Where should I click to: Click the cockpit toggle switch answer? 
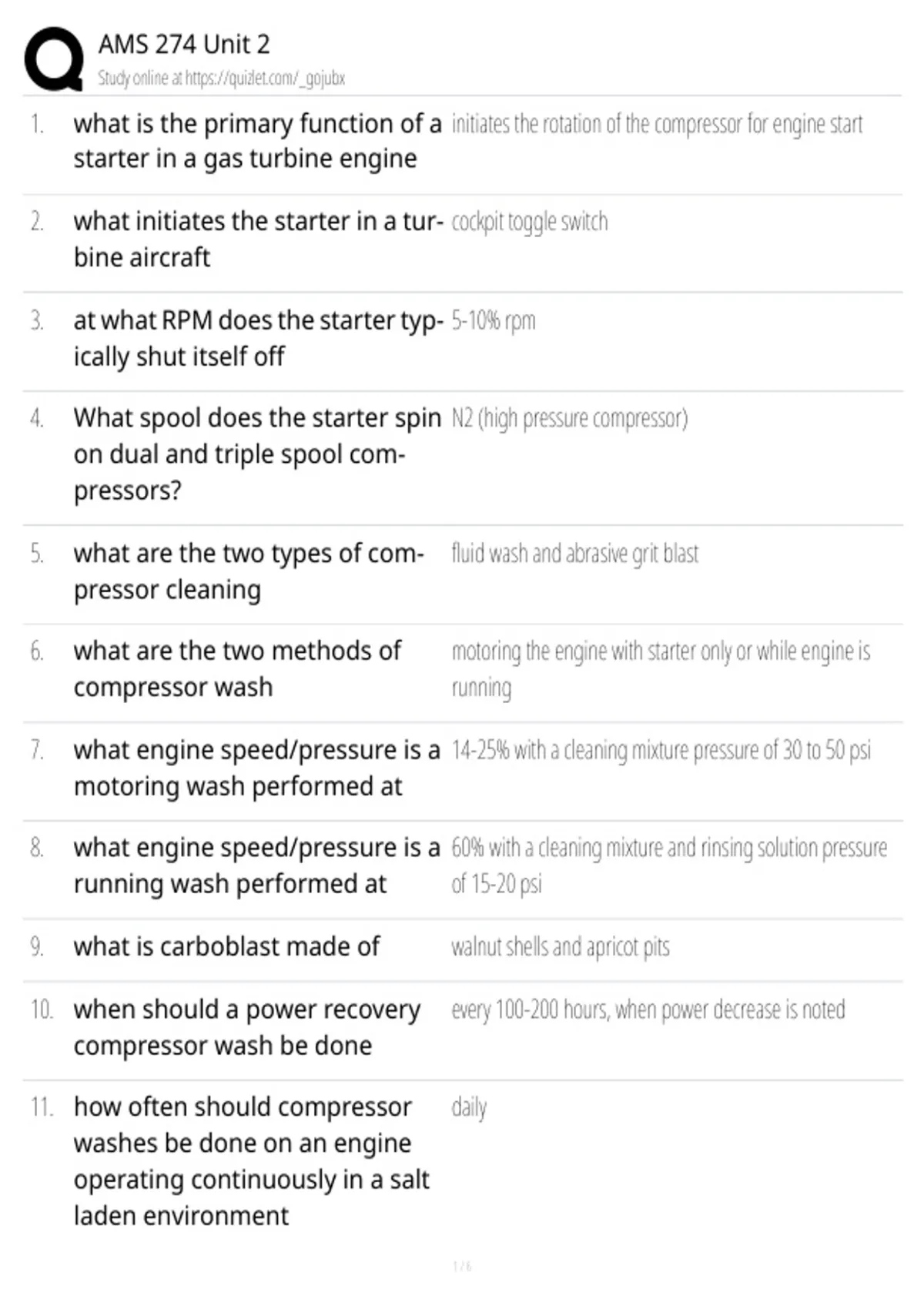coord(530,222)
